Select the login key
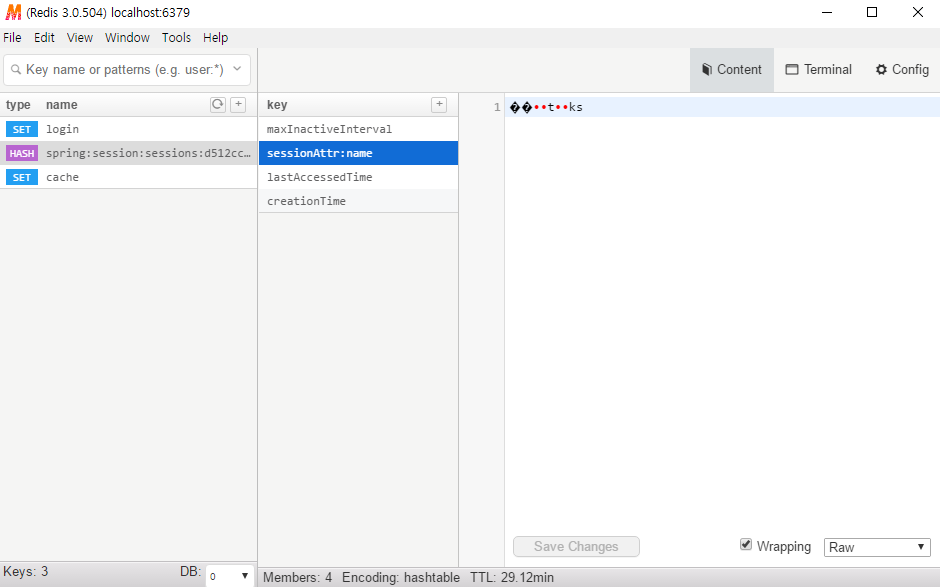The height and width of the screenshot is (587, 940). (x=128, y=129)
